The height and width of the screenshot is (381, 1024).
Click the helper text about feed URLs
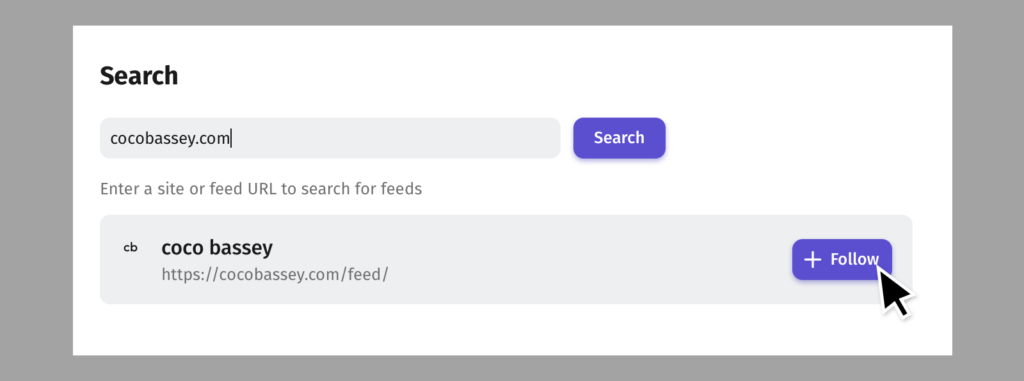tap(261, 190)
